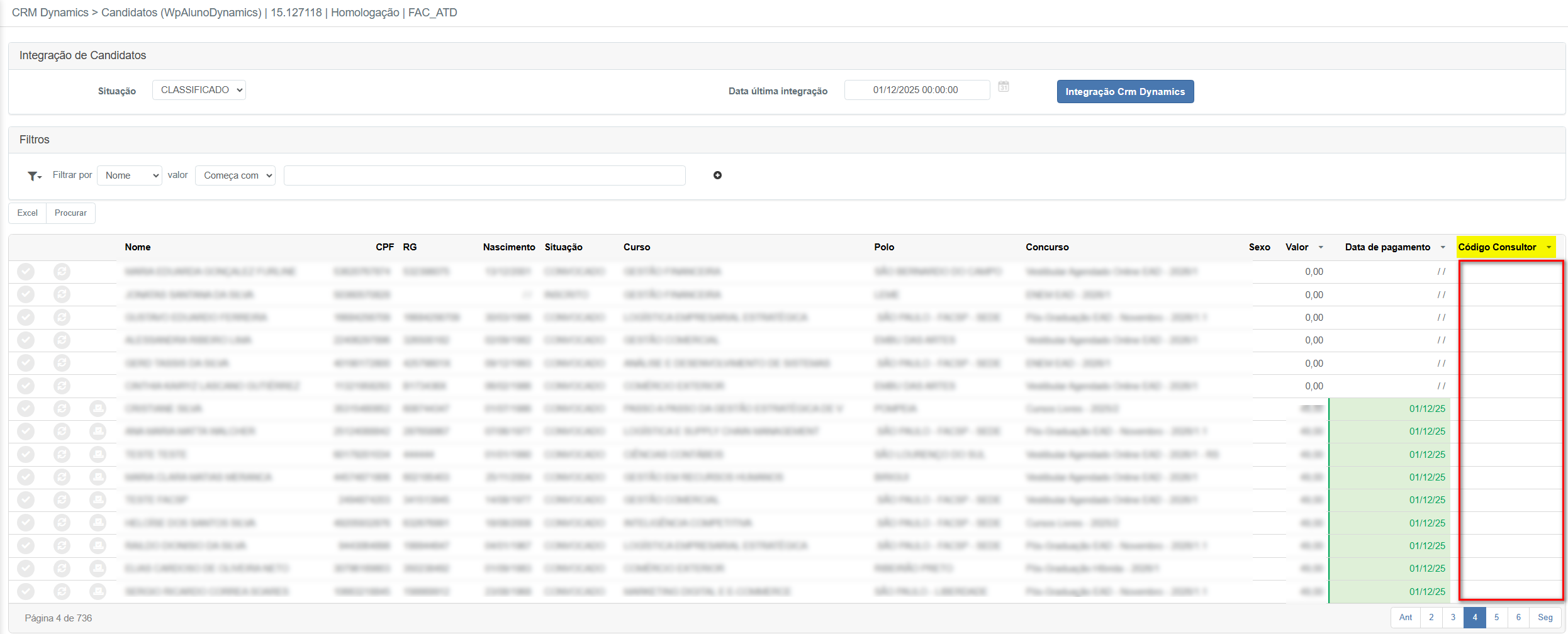The height and width of the screenshot is (634, 1568).
Task: Click the filter value text field
Action: point(484,175)
